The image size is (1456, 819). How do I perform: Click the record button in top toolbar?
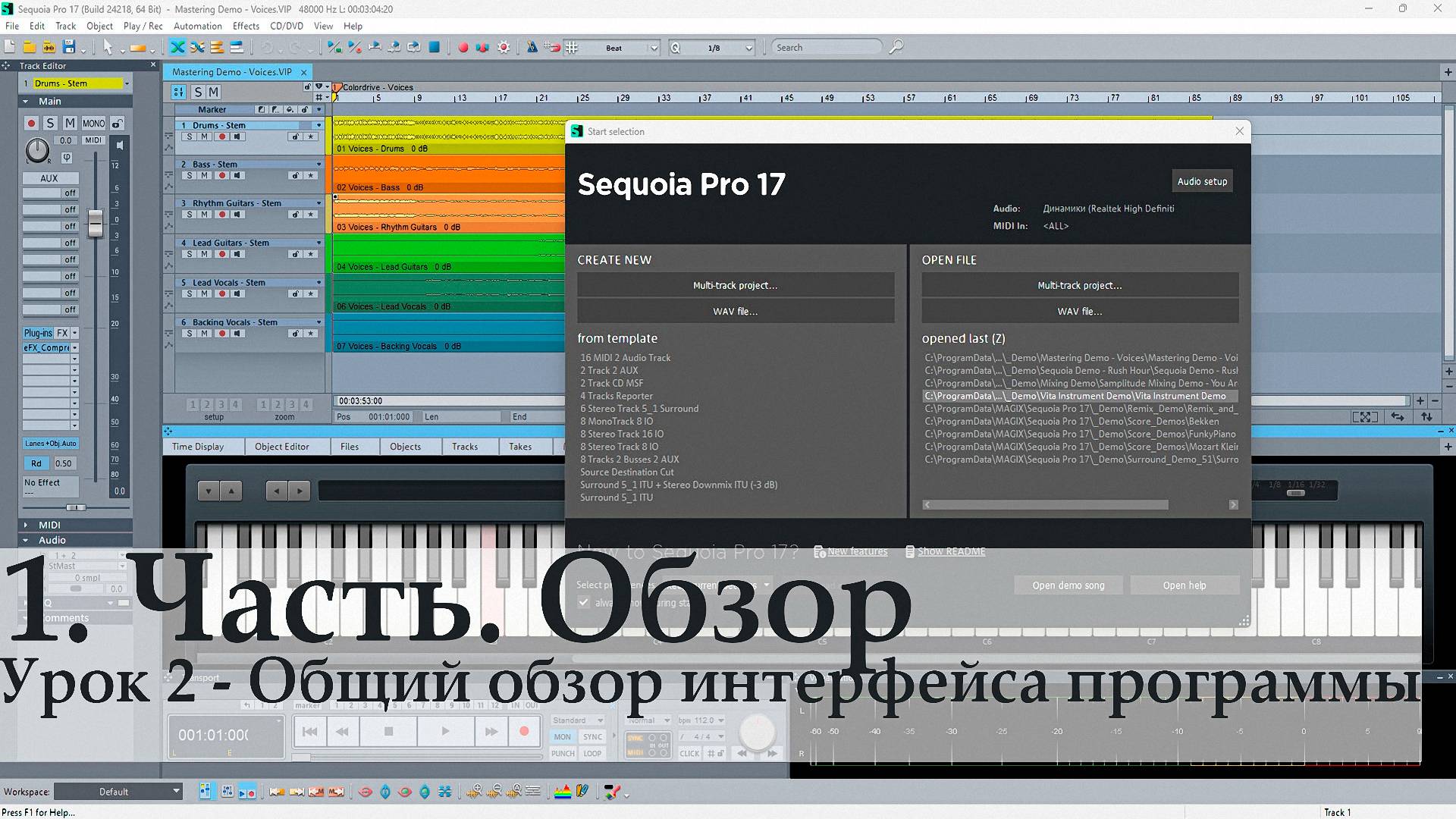pyautogui.click(x=463, y=47)
